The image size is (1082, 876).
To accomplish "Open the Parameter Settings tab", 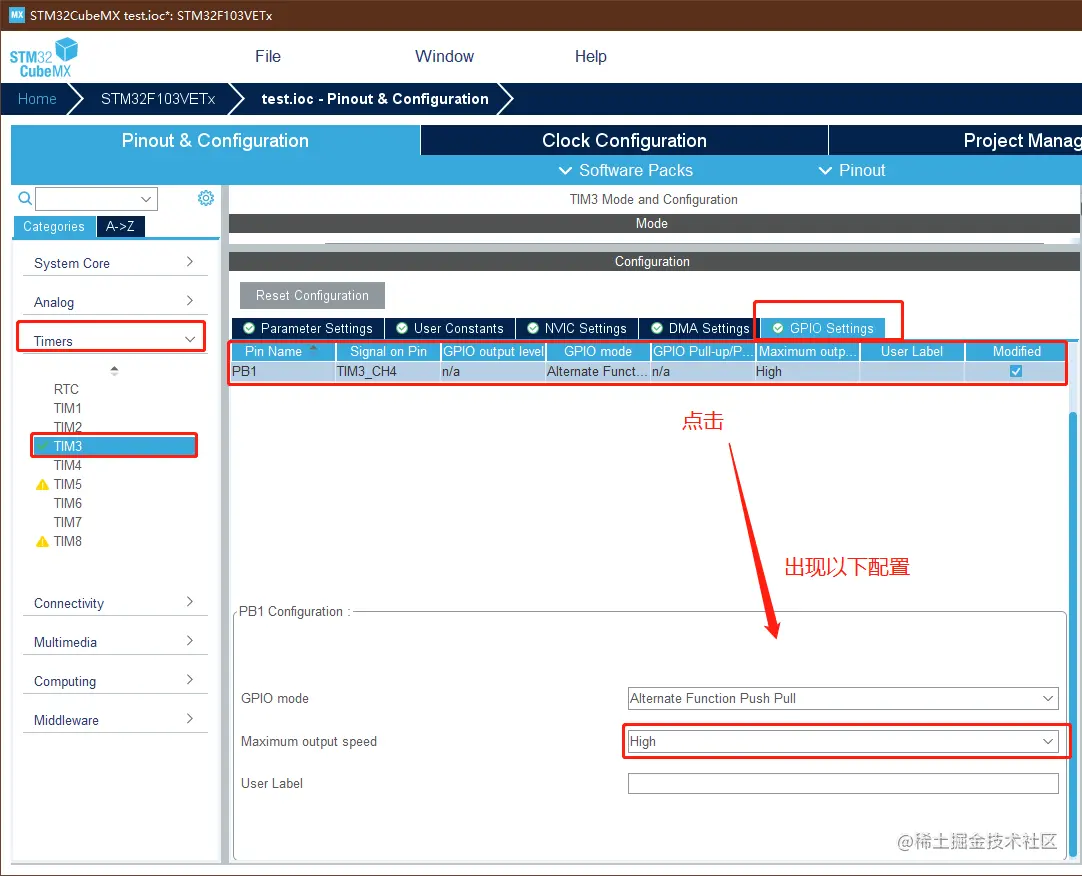I will [308, 329].
